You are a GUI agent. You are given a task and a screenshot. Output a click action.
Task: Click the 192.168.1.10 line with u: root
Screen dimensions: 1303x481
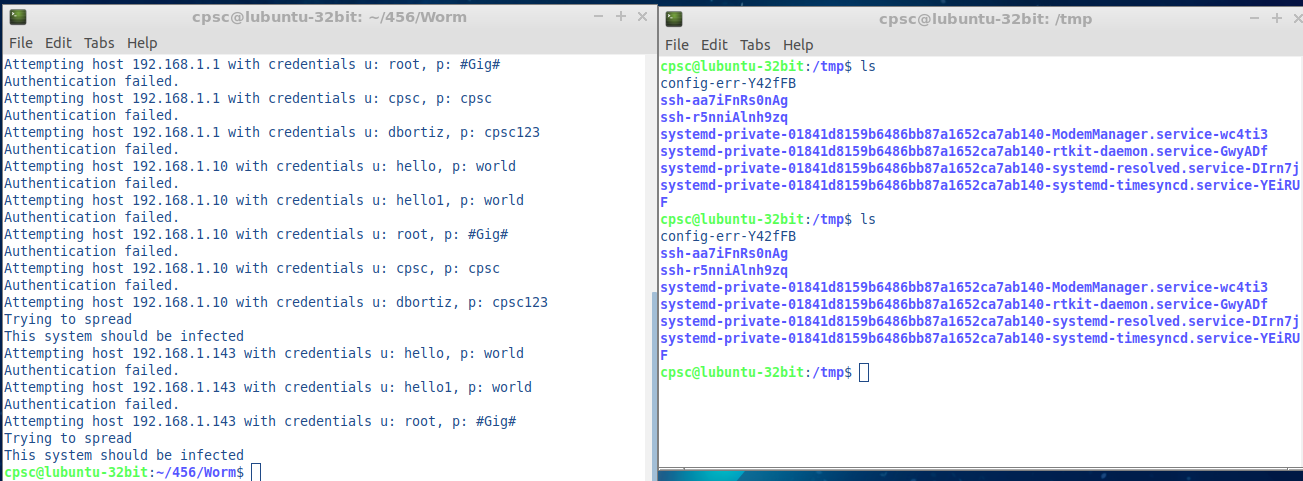click(x=256, y=234)
